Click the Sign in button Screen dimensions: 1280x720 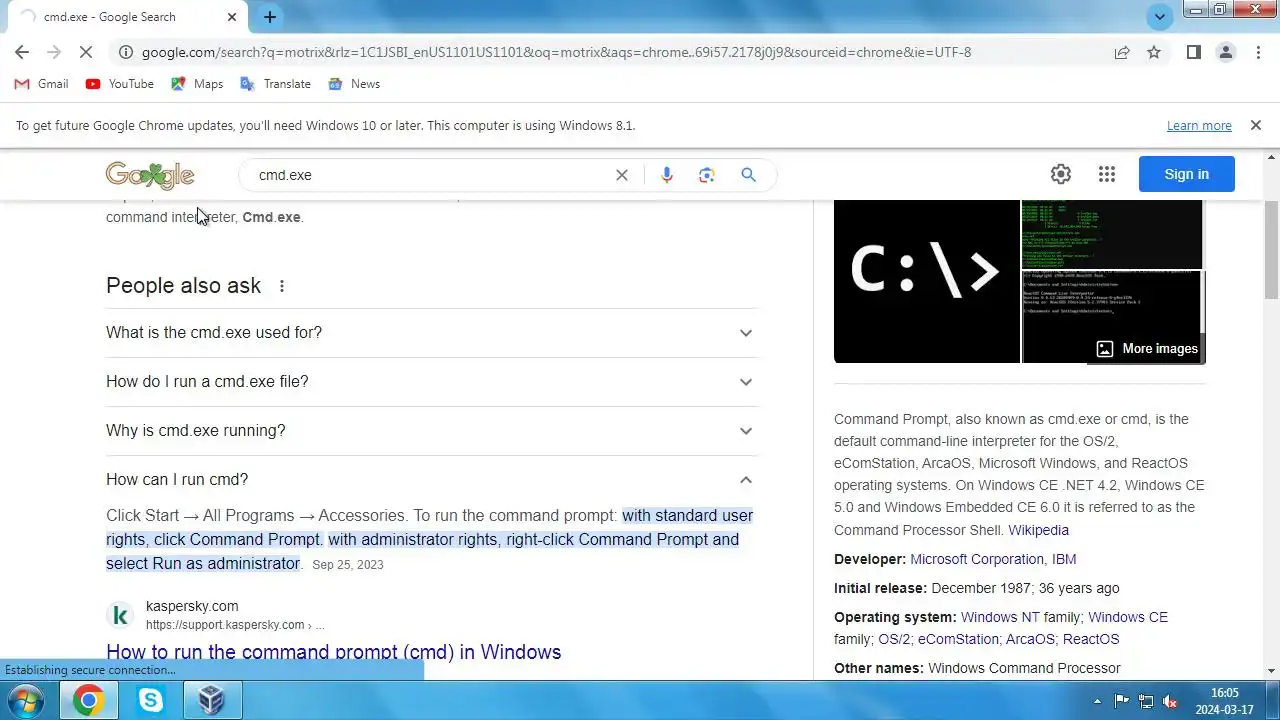tap(1186, 174)
